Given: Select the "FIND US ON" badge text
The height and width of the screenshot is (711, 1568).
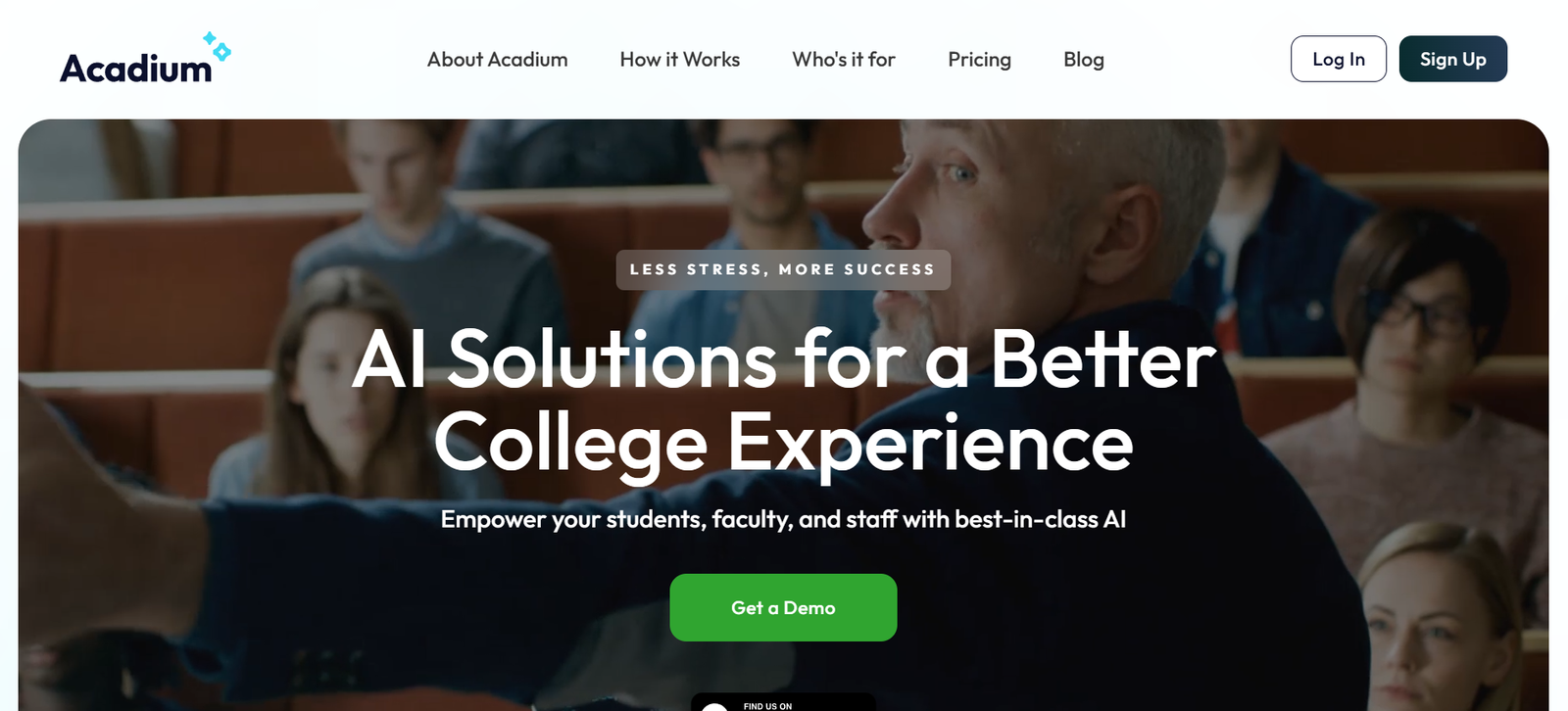Looking at the screenshot, I should point(767,705).
